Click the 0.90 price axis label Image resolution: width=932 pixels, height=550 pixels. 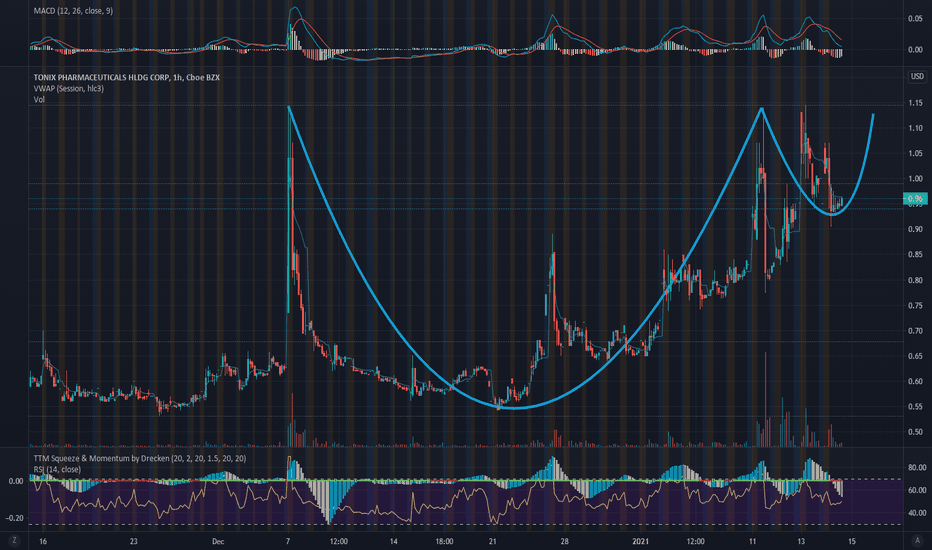pyautogui.click(x=915, y=229)
